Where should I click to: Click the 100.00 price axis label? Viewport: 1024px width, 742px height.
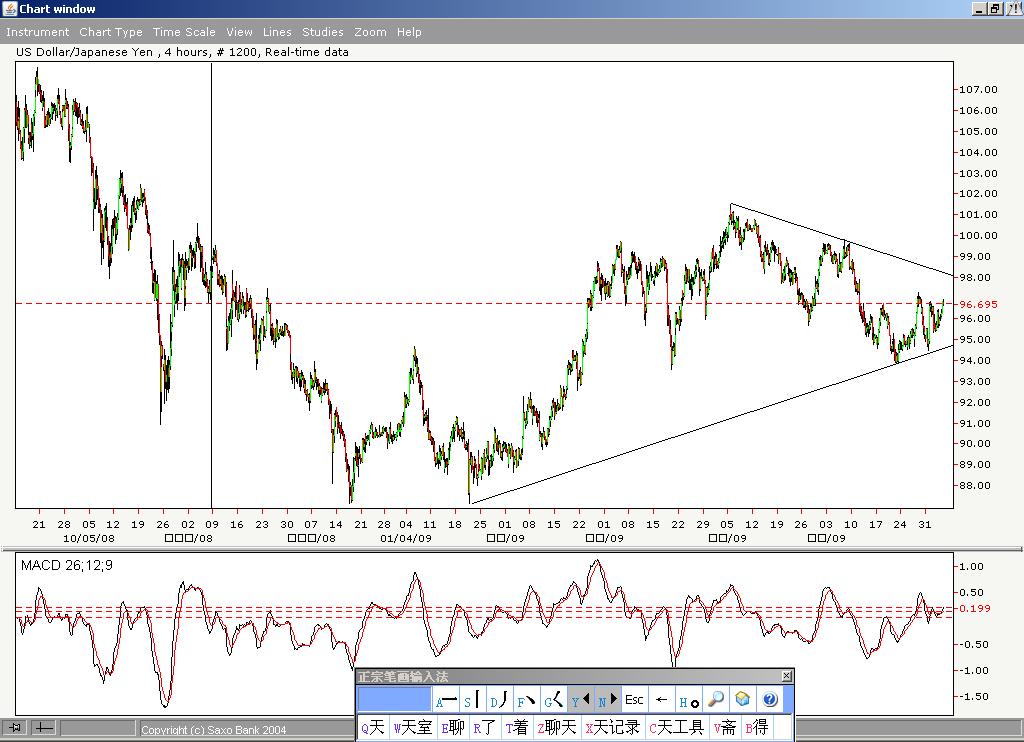click(978, 236)
